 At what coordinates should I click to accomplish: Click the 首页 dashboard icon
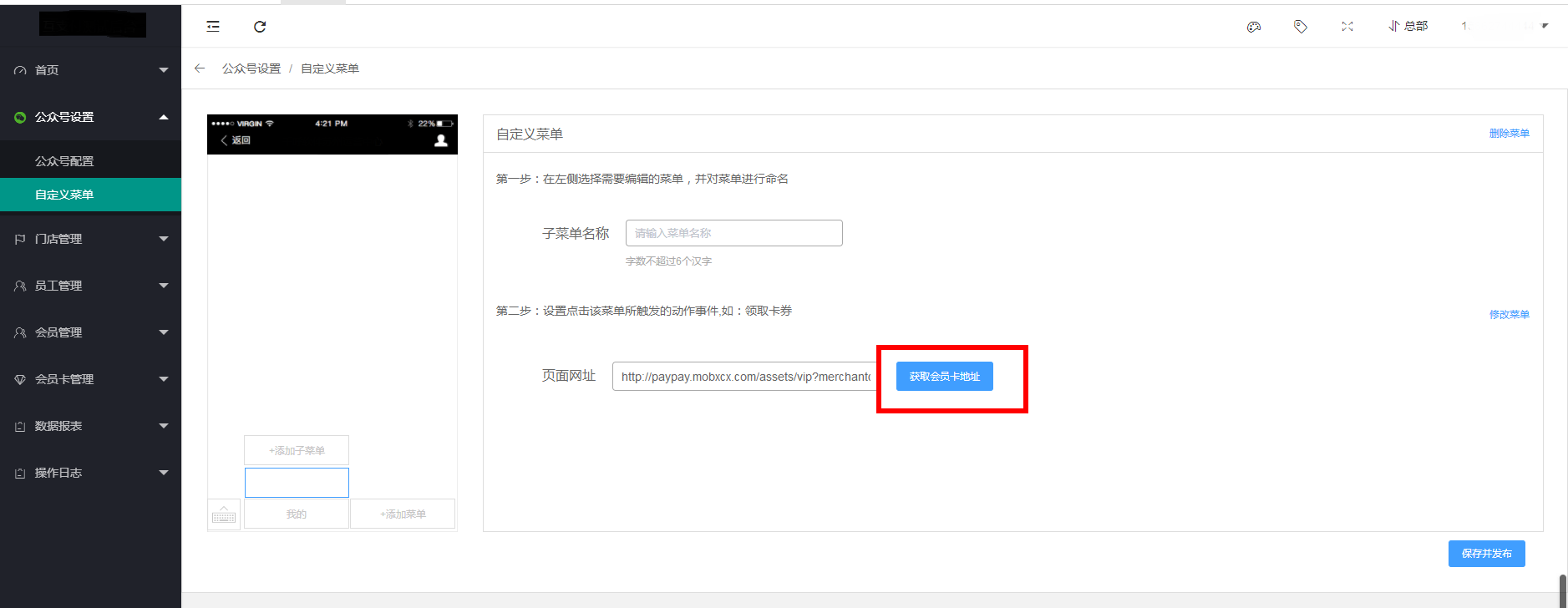click(x=20, y=71)
